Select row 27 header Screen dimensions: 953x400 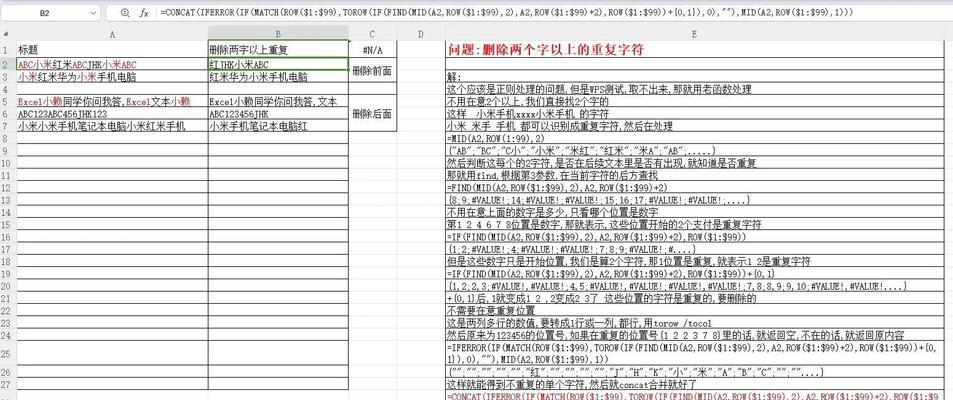point(5,384)
